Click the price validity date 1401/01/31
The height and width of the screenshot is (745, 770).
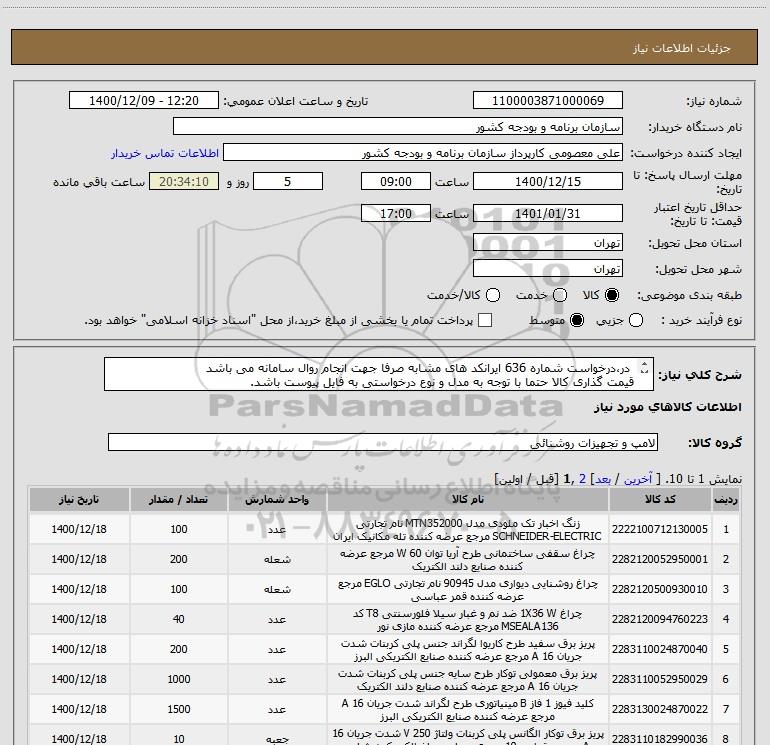click(548, 213)
